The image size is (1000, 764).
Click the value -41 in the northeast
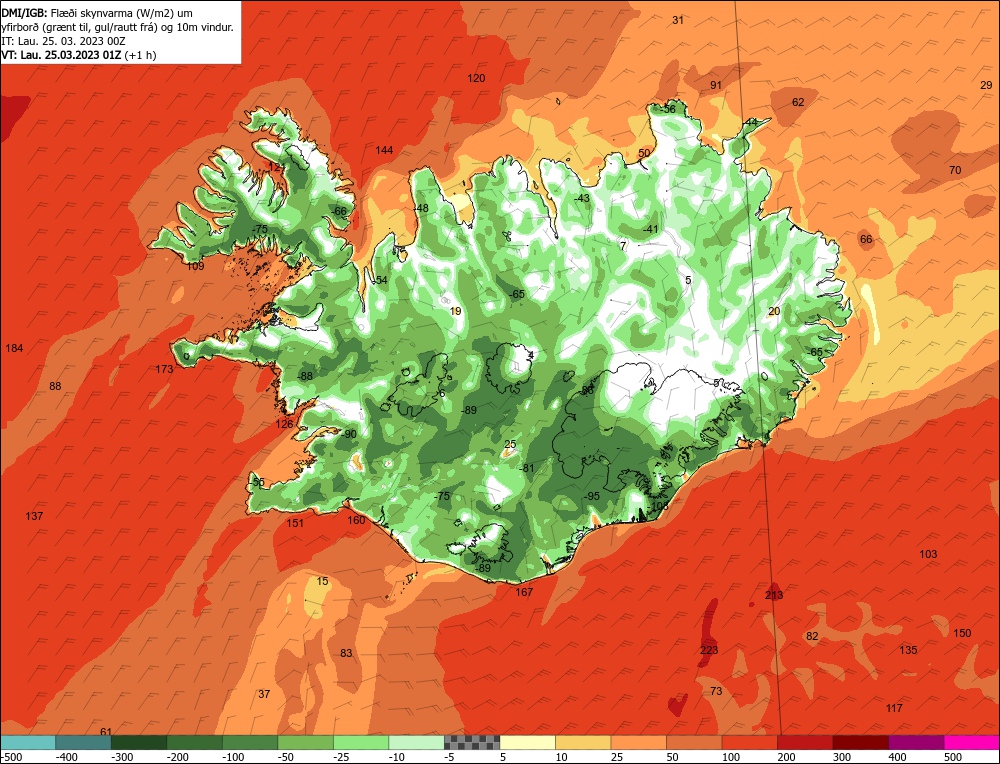[650, 229]
